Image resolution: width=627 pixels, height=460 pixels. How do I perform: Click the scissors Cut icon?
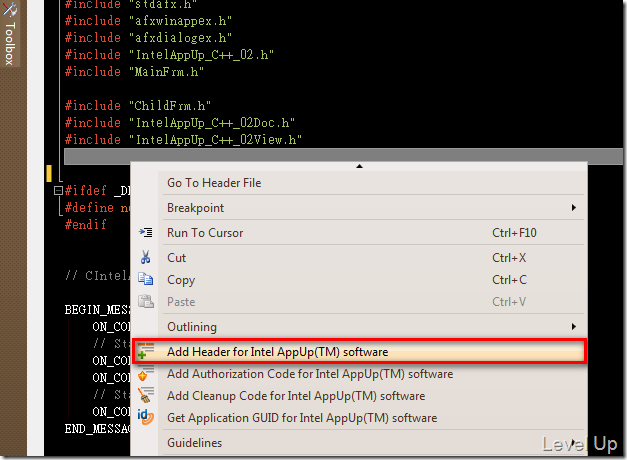(146, 257)
